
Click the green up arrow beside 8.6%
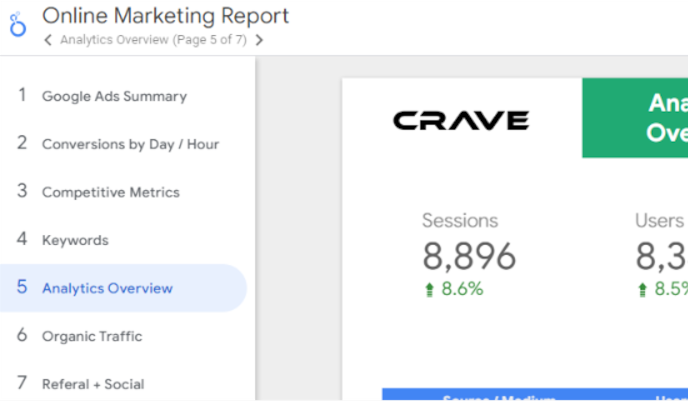(x=430, y=290)
